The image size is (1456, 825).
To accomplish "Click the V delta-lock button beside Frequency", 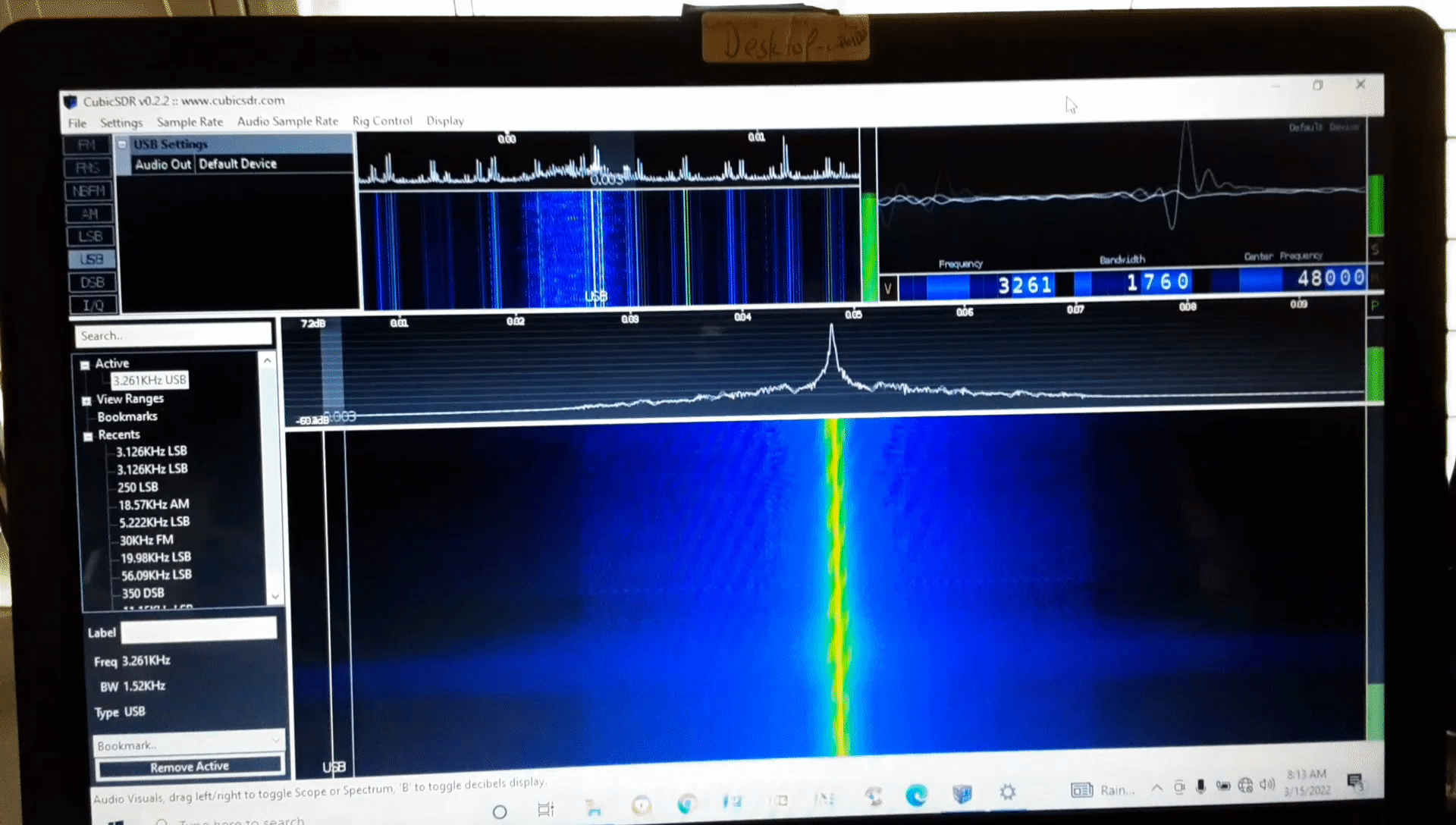I will pyautogui.click(x=888, y=288).
